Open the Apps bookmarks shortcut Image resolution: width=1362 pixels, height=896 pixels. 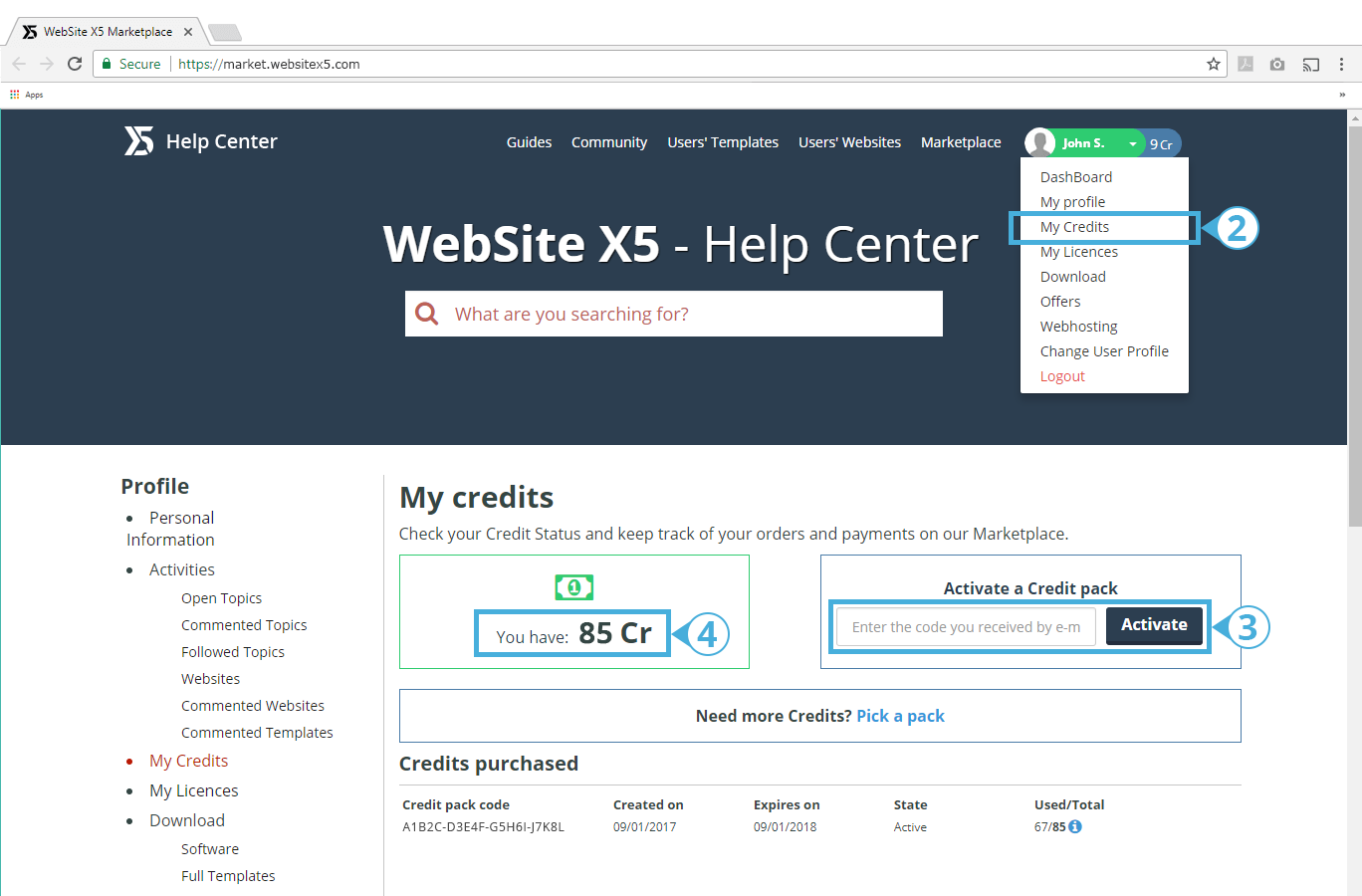pyautogui.click(x=27, y=95)
